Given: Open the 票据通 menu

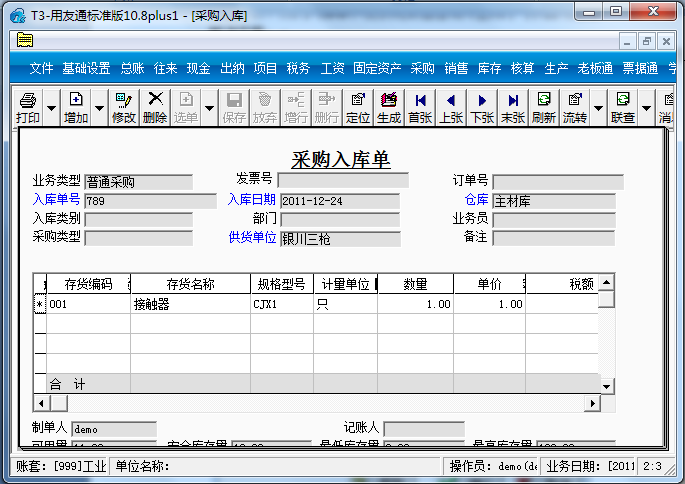Looking at the screenshot, I should (640, 68).
